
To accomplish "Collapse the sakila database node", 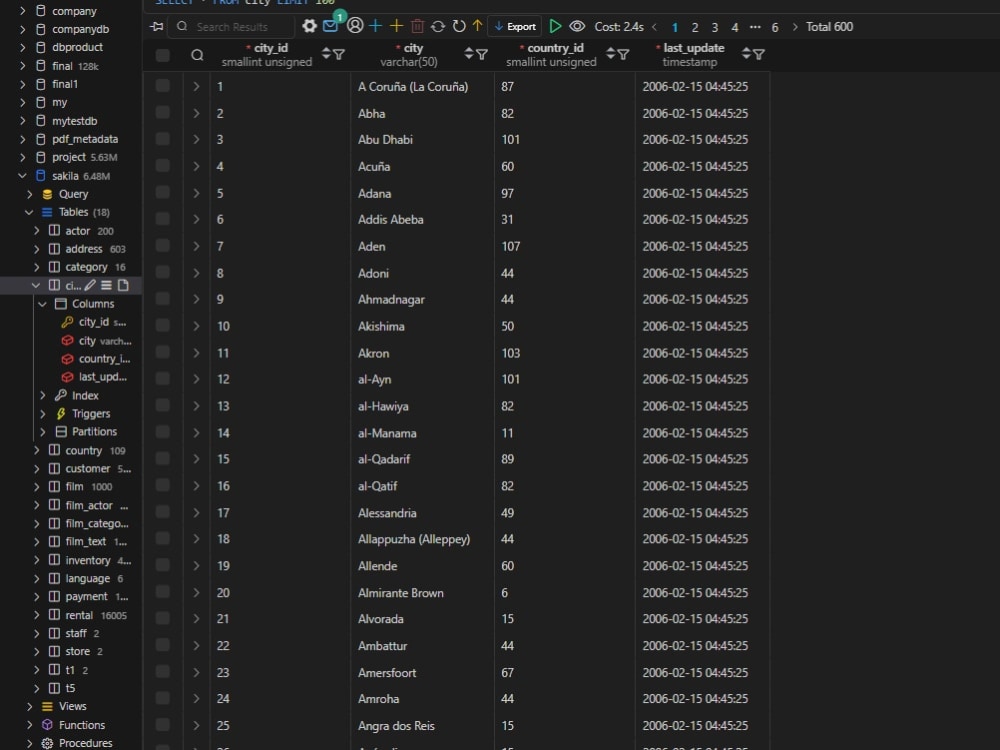I will click(x=22, y=175).
